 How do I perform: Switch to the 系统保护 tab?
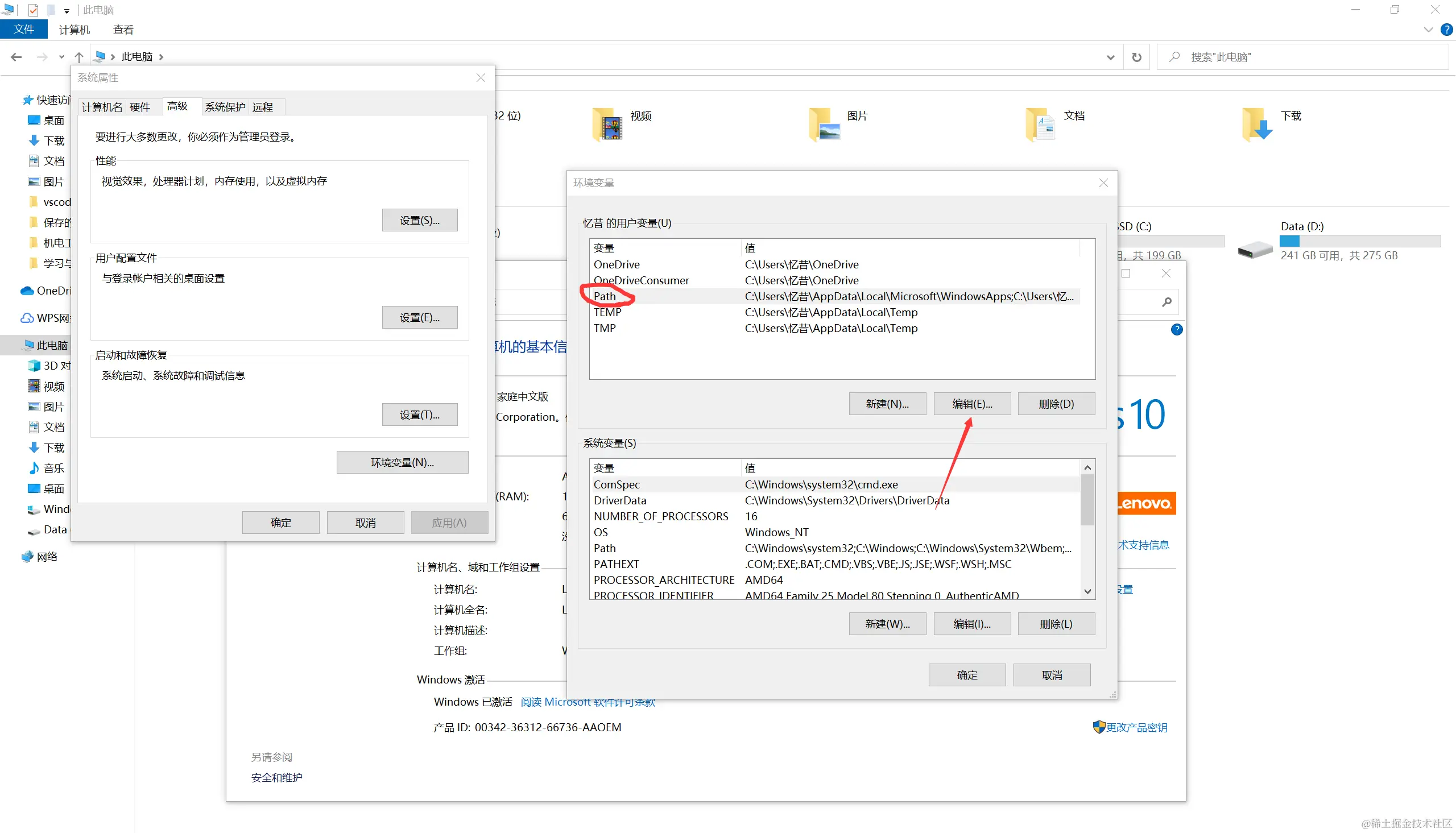(225, 107)
